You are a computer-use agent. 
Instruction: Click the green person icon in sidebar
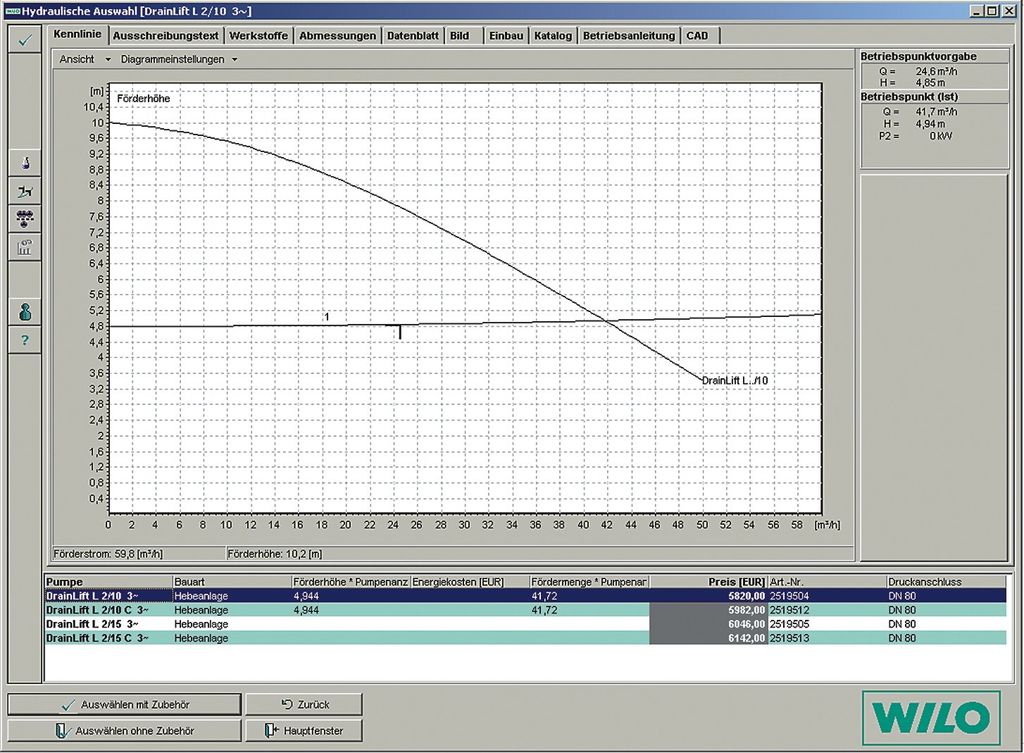click(25, 312)
